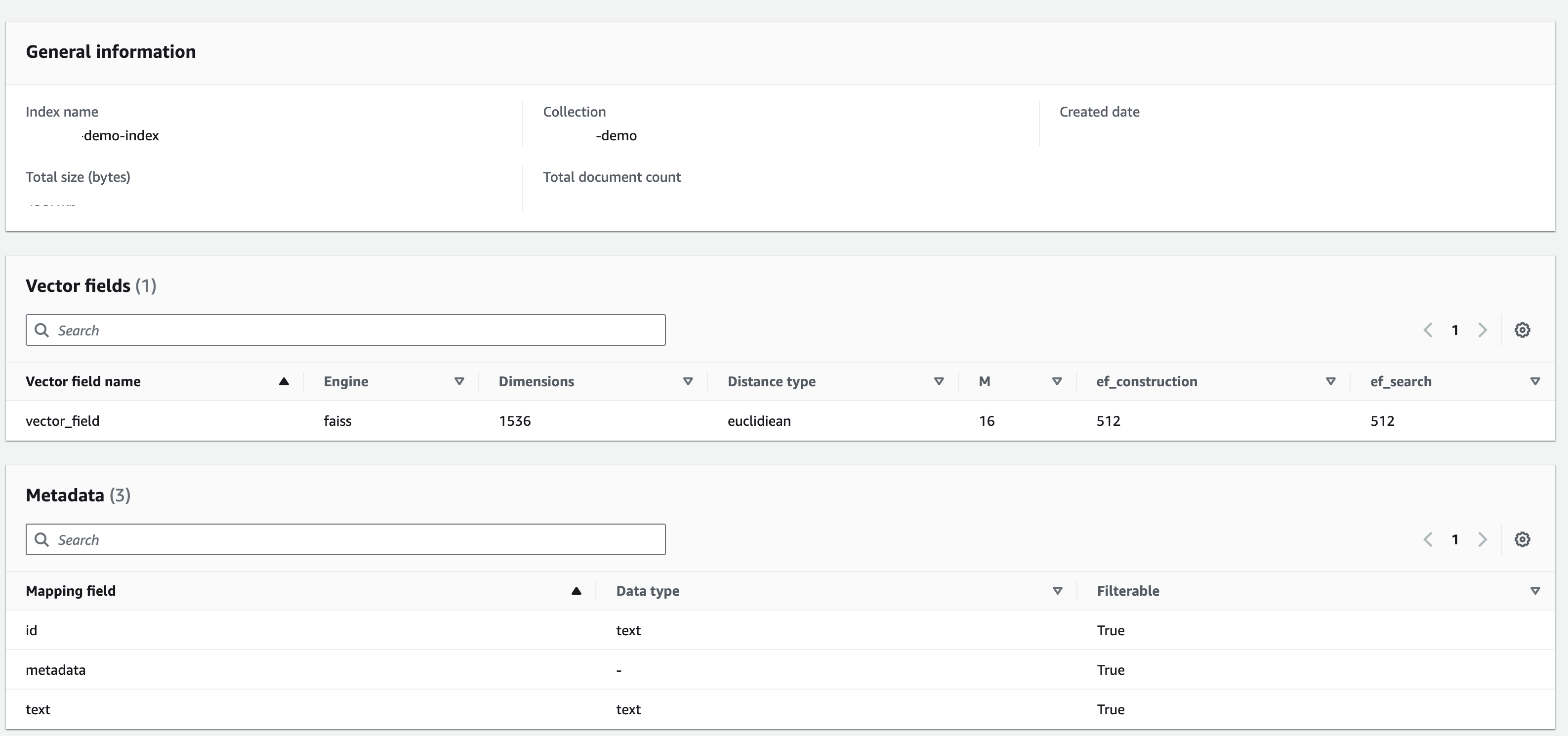Go to previous page of Vector fields

click(x=1428, y=330)
